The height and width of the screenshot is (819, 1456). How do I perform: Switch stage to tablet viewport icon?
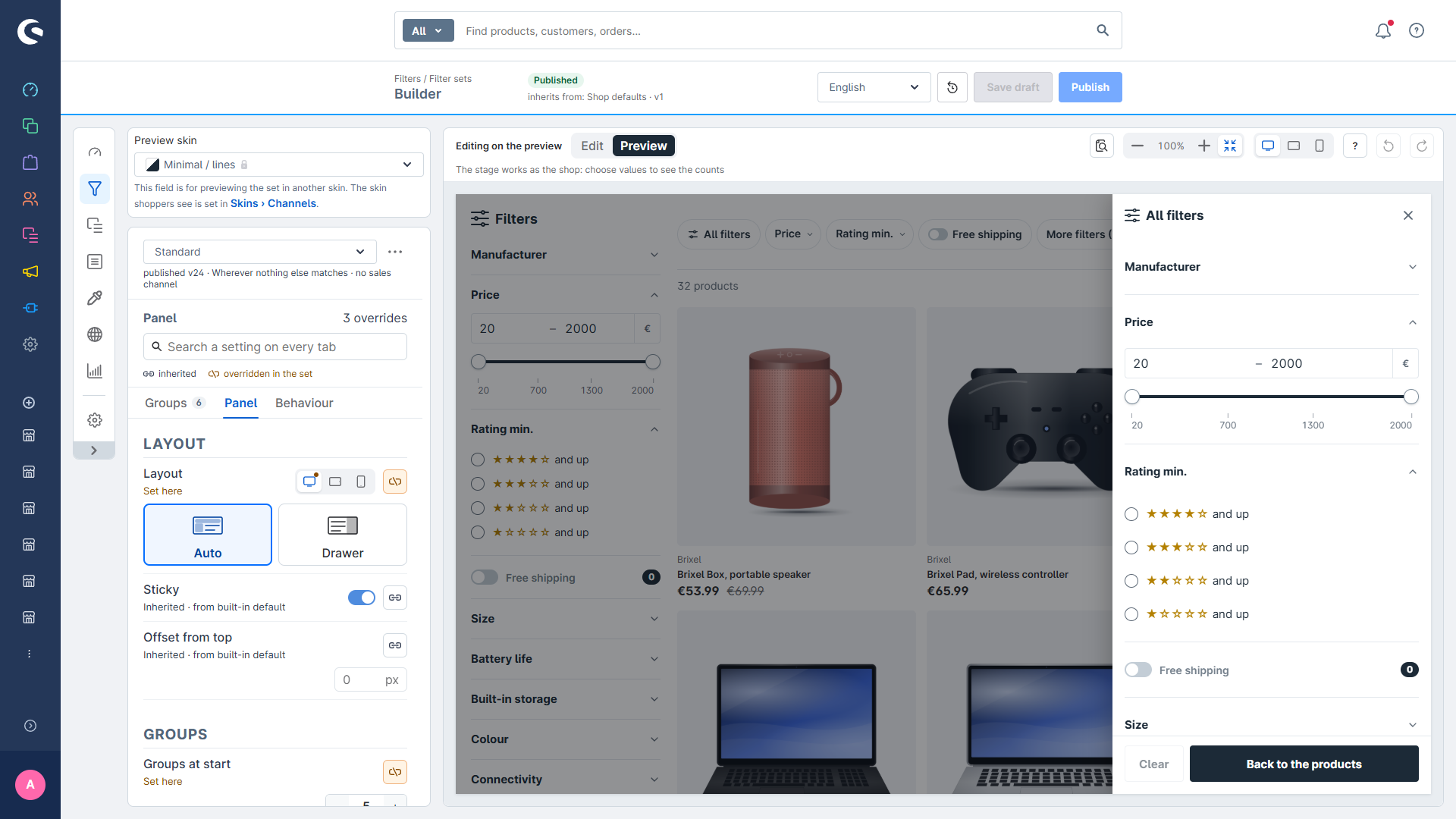[x=1294, y=146]
